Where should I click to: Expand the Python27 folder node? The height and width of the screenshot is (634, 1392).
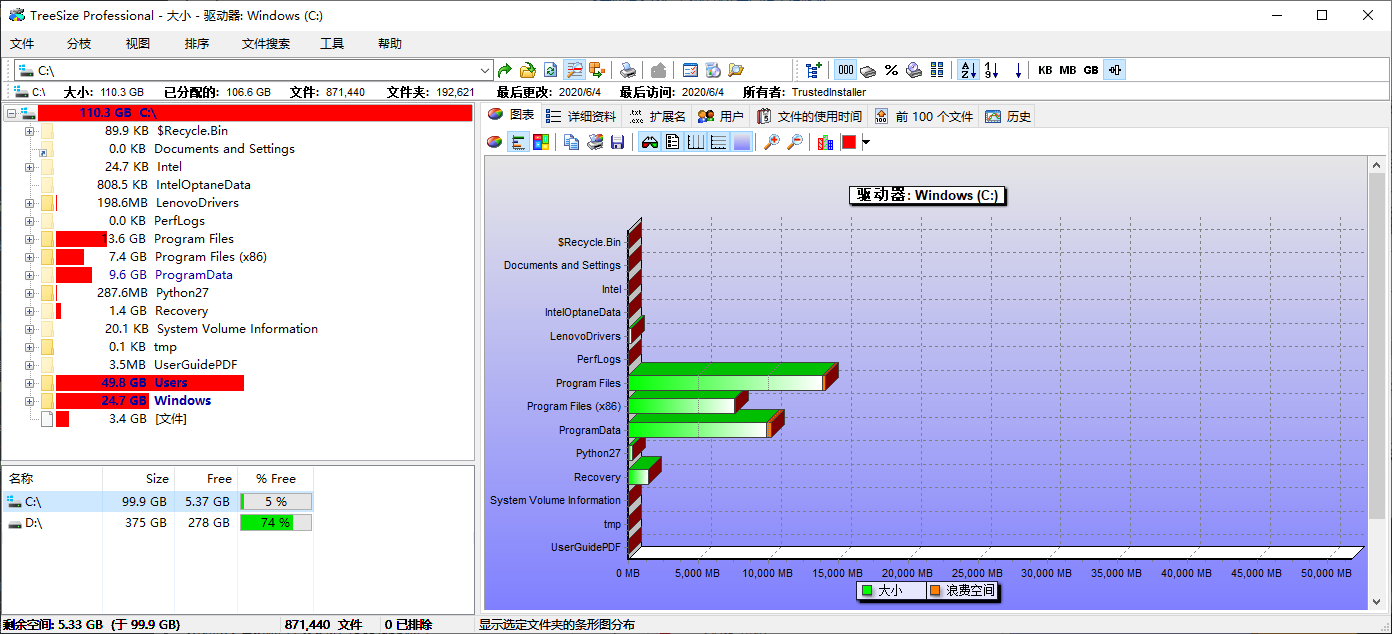[29, 293]
